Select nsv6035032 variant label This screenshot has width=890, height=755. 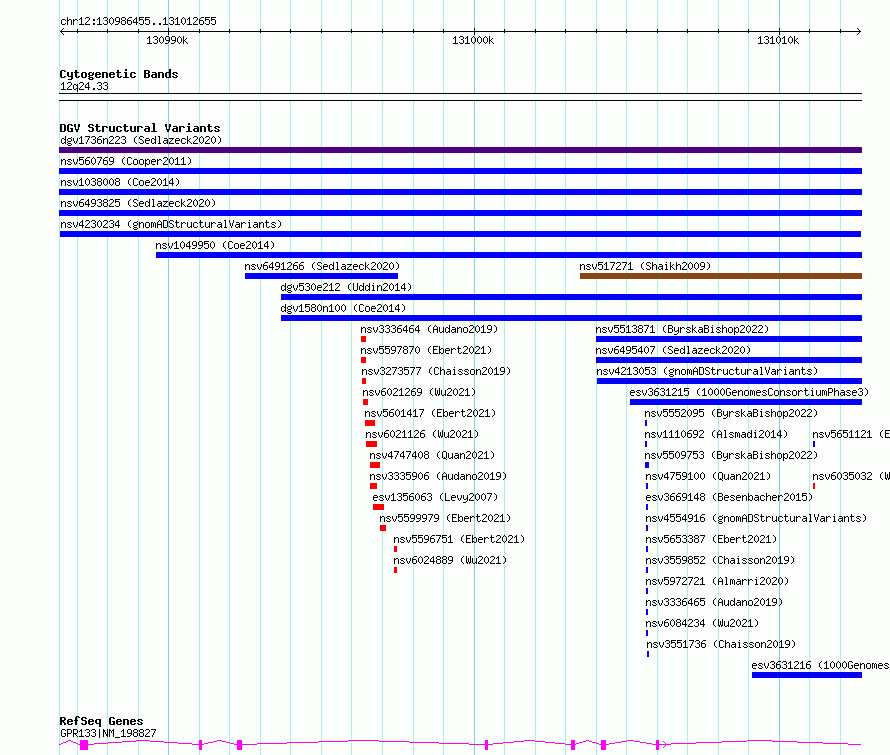click(851, 476)
